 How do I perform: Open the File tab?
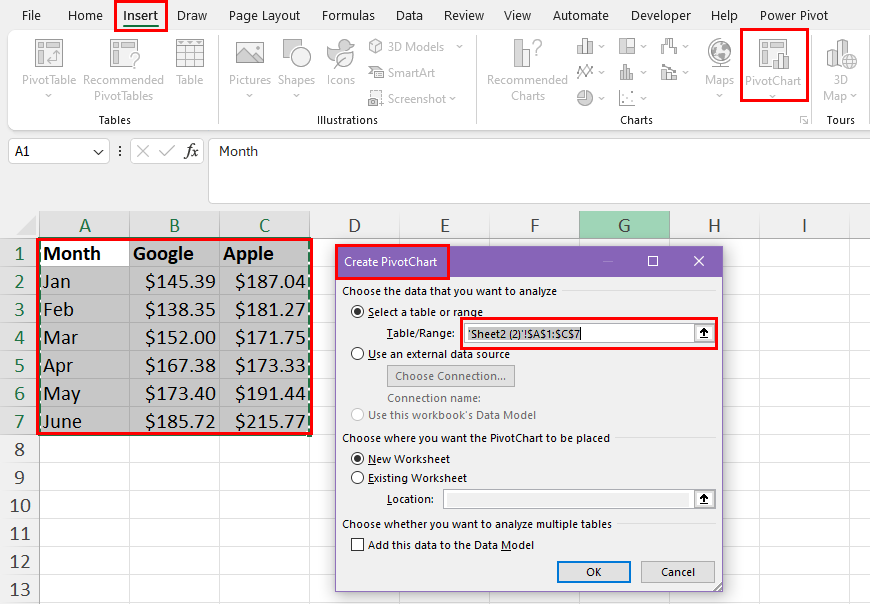(x=31, y=16)
